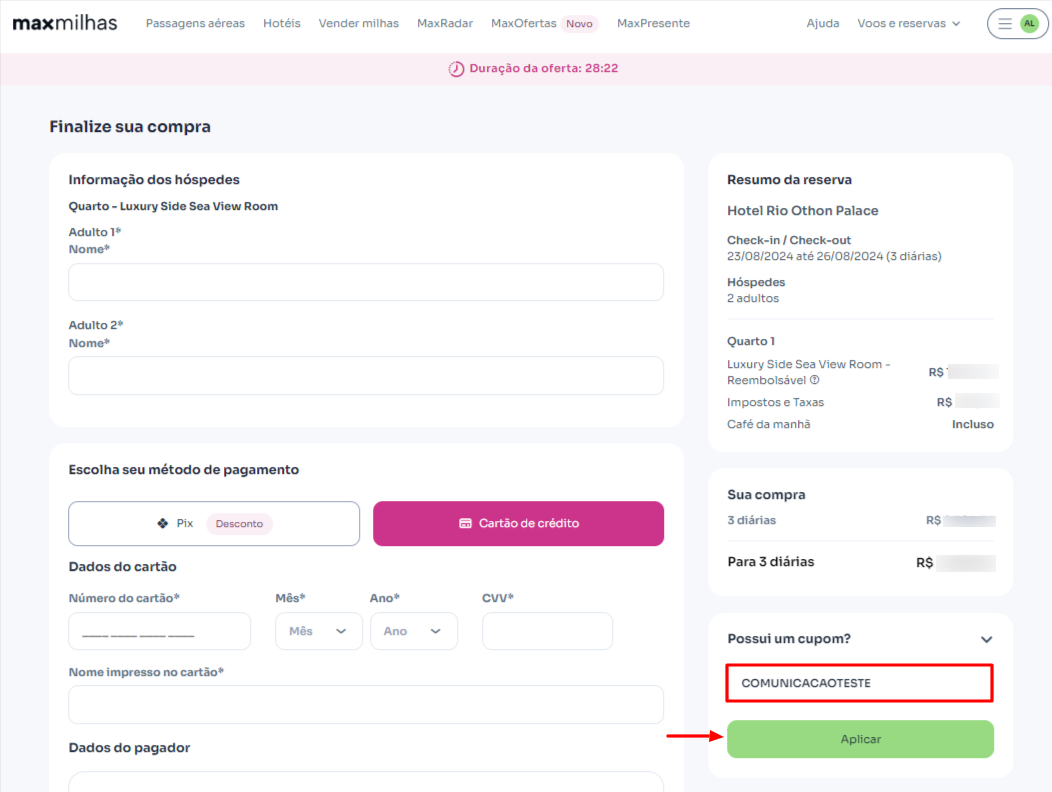The width and height of the screenshot is (1052, 792).
Task: Open MaxPresente
Action: pyautogui.click(x=653, y=23)
